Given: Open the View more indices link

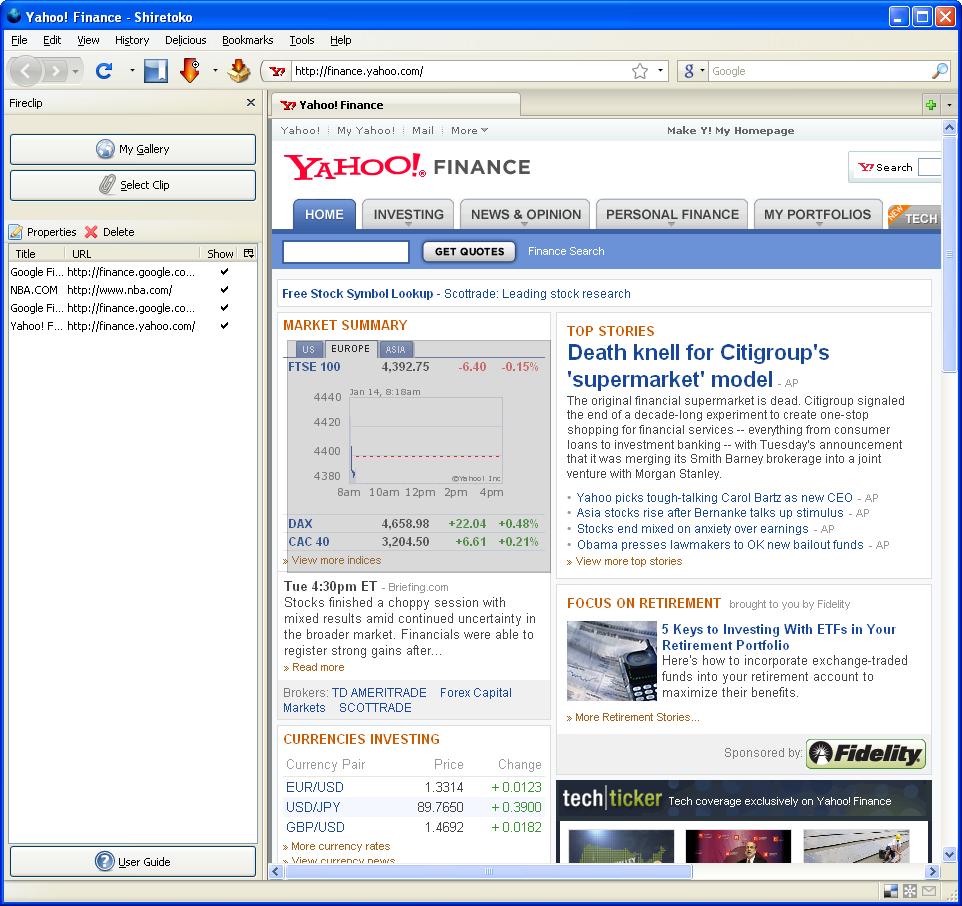Looking at the screenshot, I should [336, 560].
